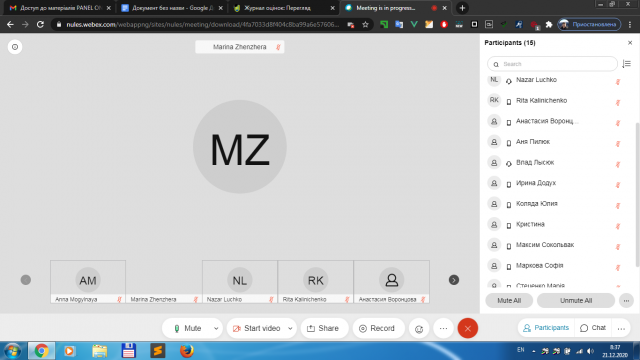Screen dimensions: 640x360
Task: Open Chrome profile Призупинена button
Action: 589,24
